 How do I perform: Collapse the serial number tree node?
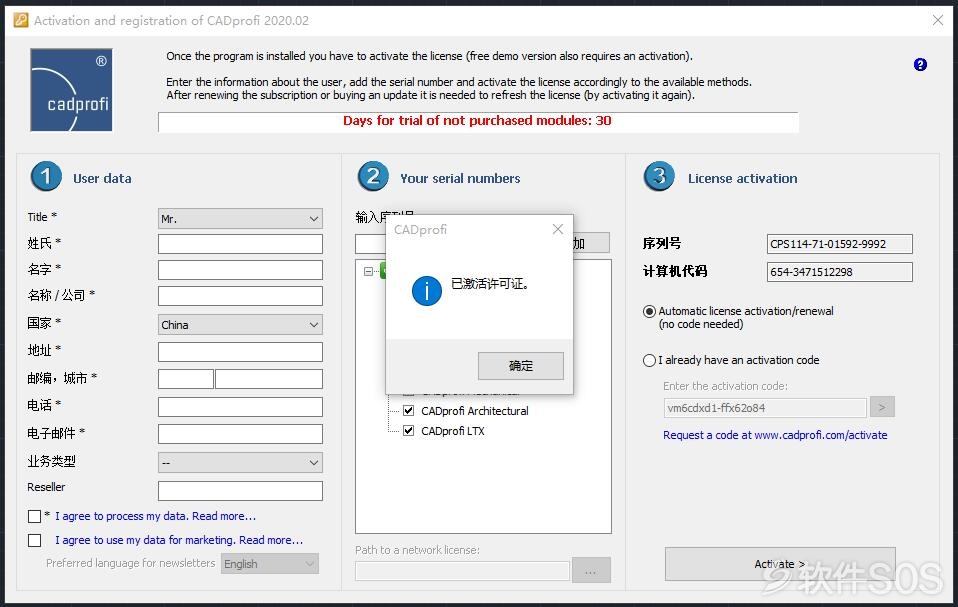coord(368,271)
